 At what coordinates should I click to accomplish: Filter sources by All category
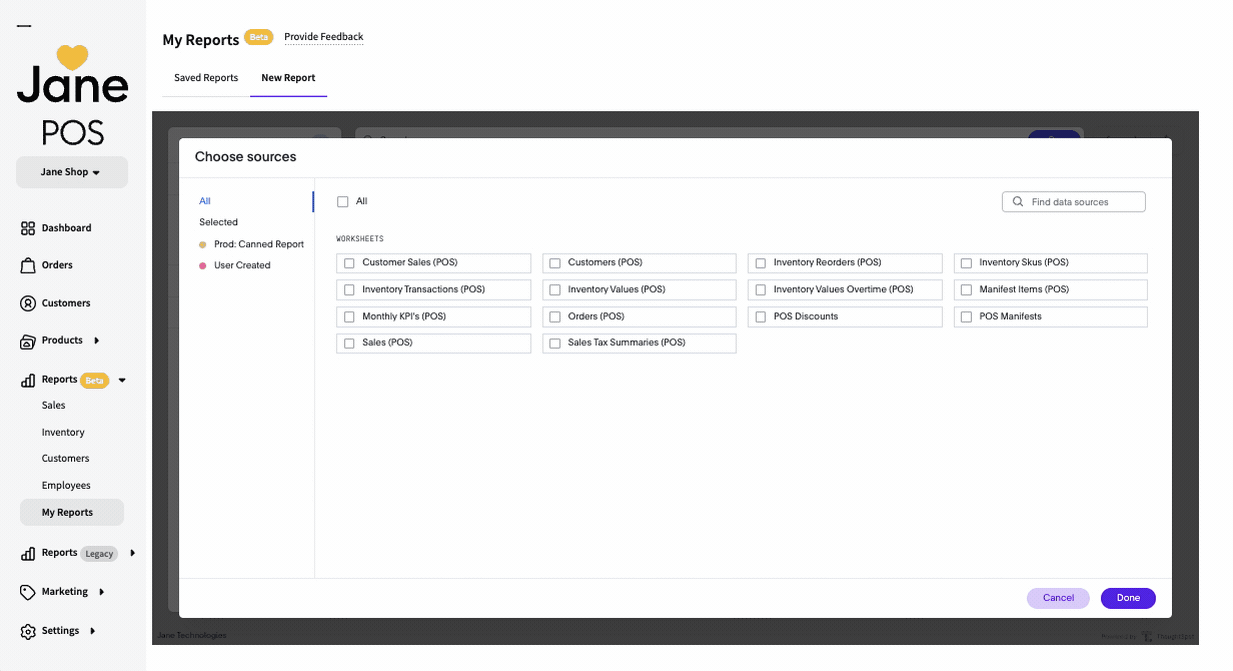point(205,201)
